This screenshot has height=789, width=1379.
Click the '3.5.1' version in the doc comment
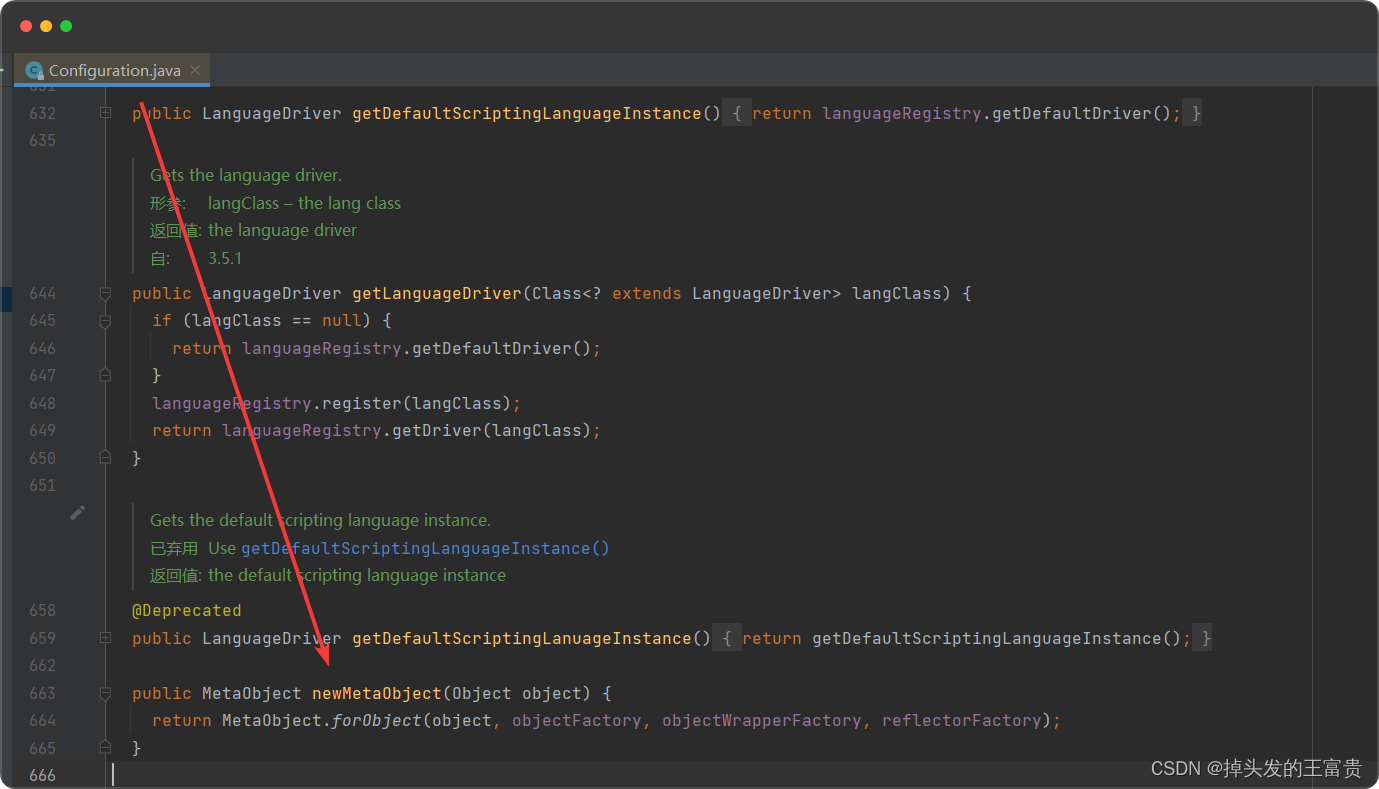(225, 258)
